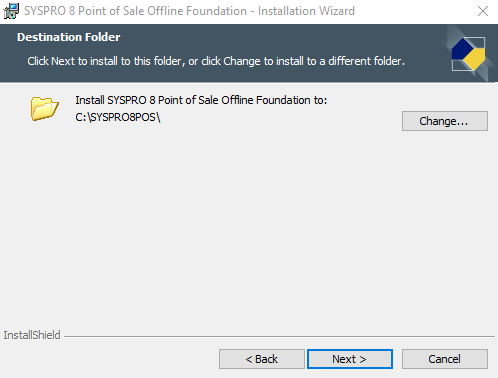
Task: Click the separator line beside InstallShield
Action: 279,336
